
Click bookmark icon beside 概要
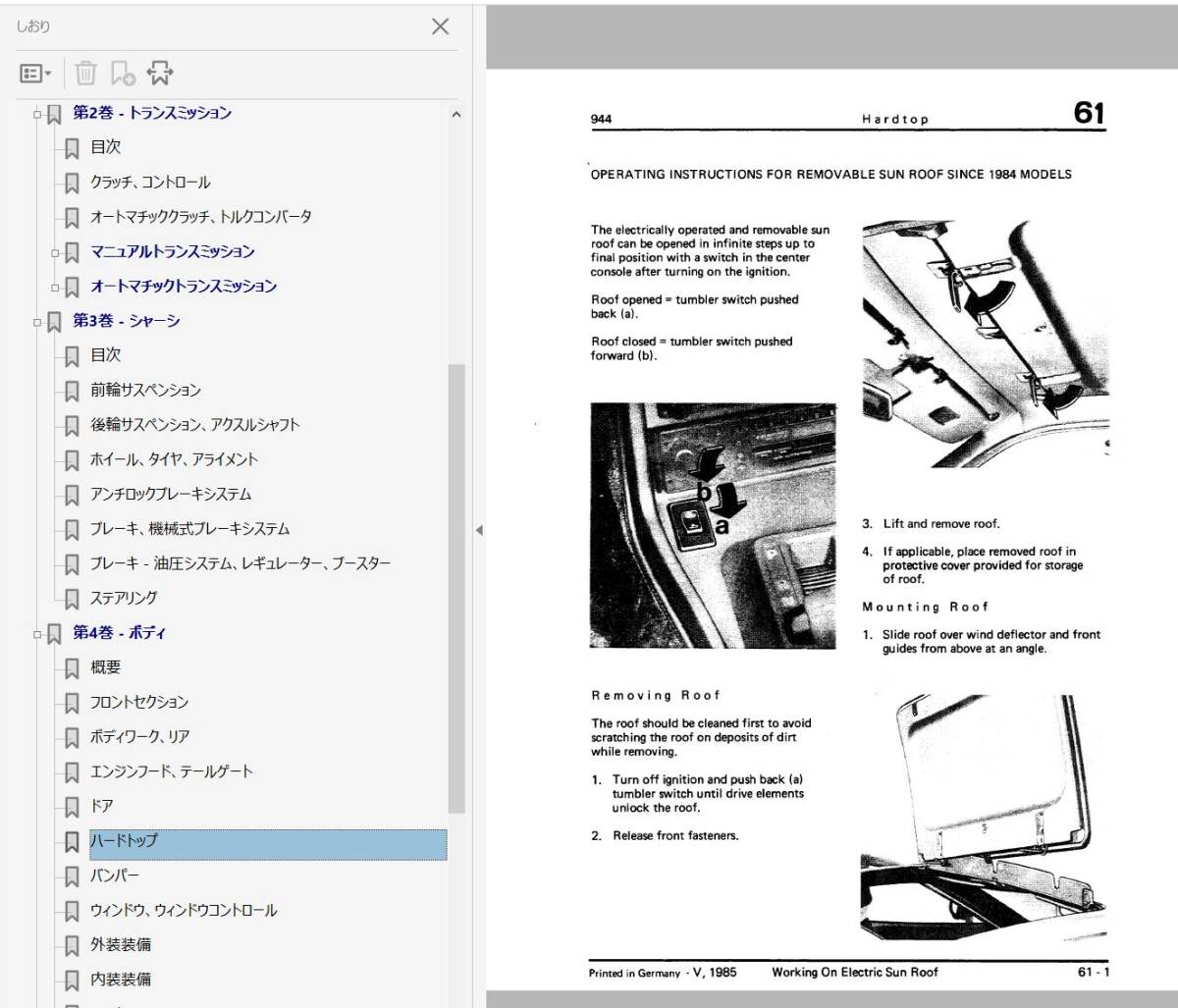point(72,668)
